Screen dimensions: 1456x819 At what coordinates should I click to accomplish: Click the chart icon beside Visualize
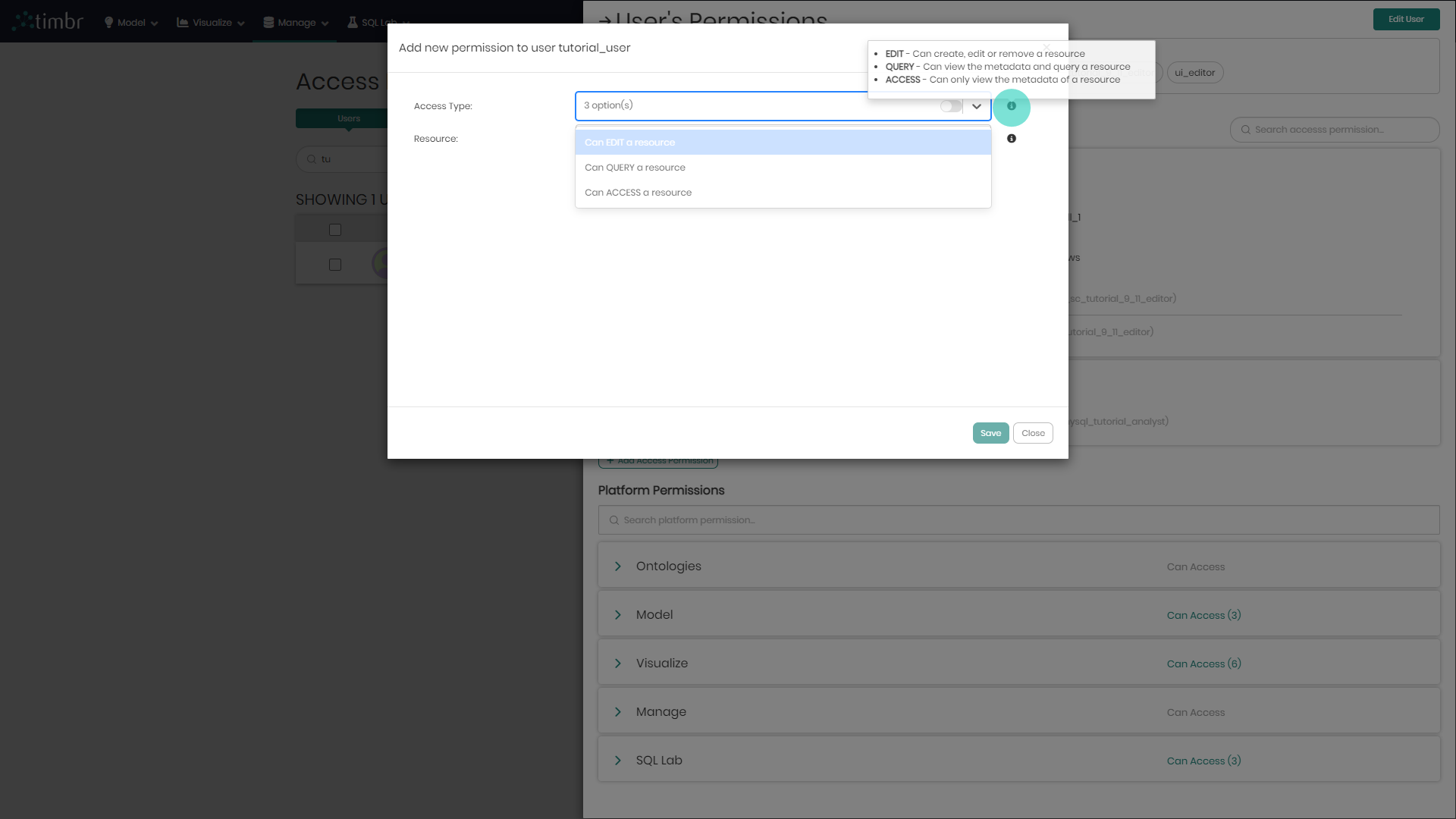(x=181, y=22)
